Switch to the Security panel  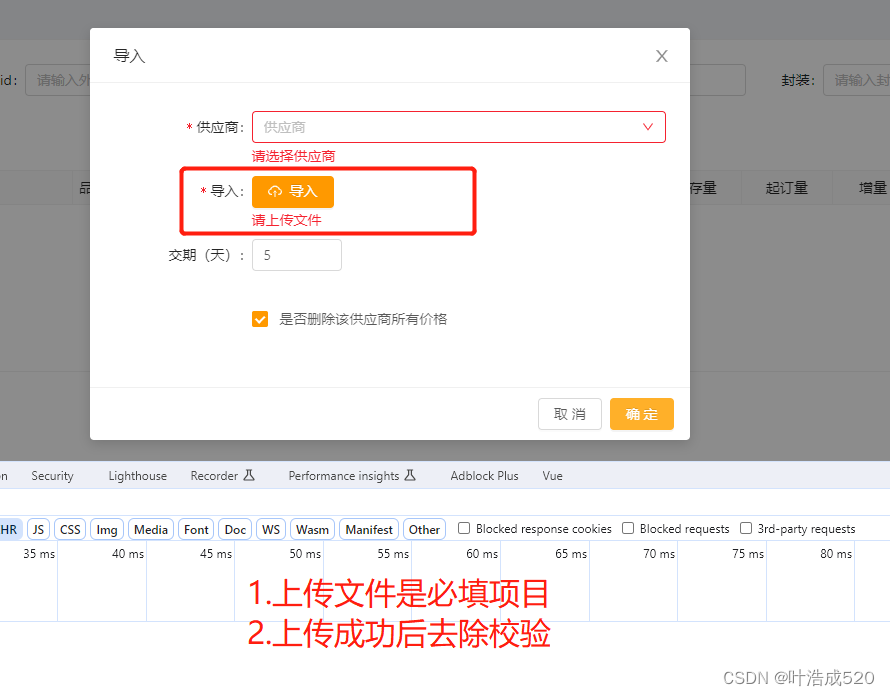tap(52, 475)
